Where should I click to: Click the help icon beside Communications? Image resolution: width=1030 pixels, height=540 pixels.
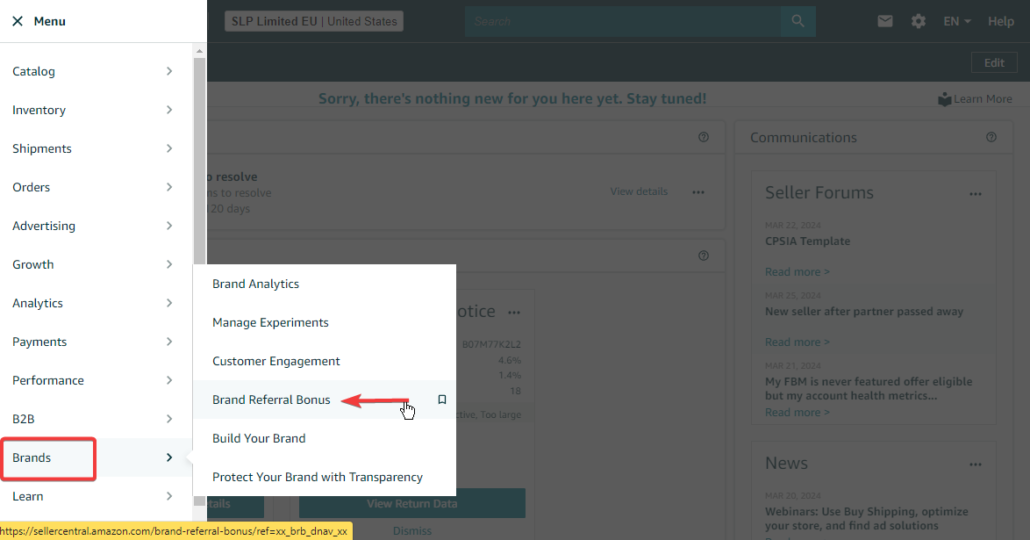(x=991, y=137)
